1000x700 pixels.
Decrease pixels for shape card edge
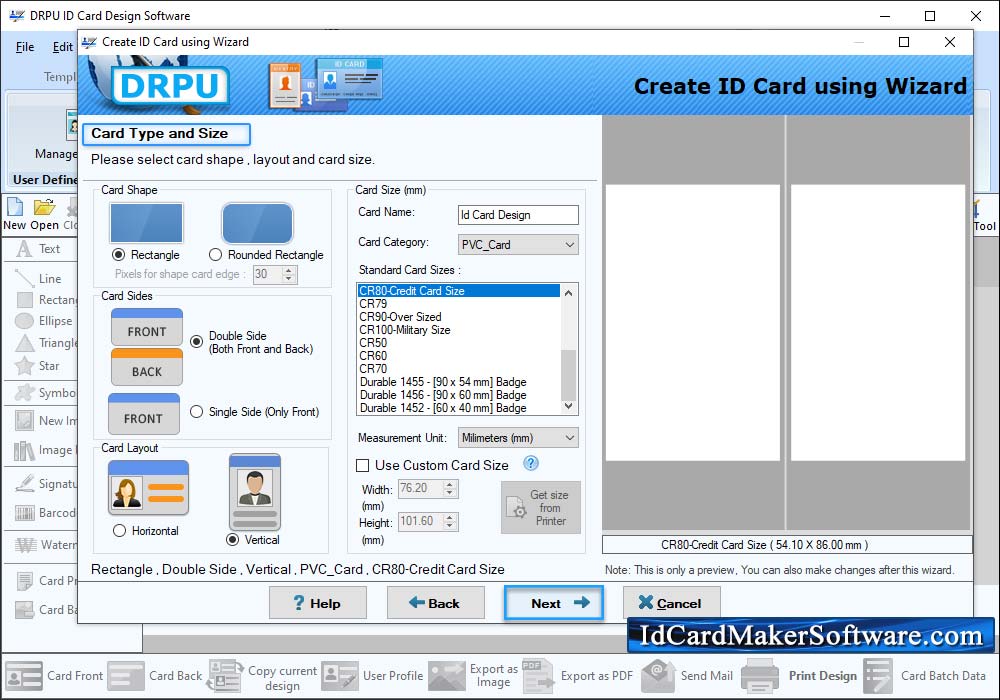pyautogui.click(x=289, y=279)
